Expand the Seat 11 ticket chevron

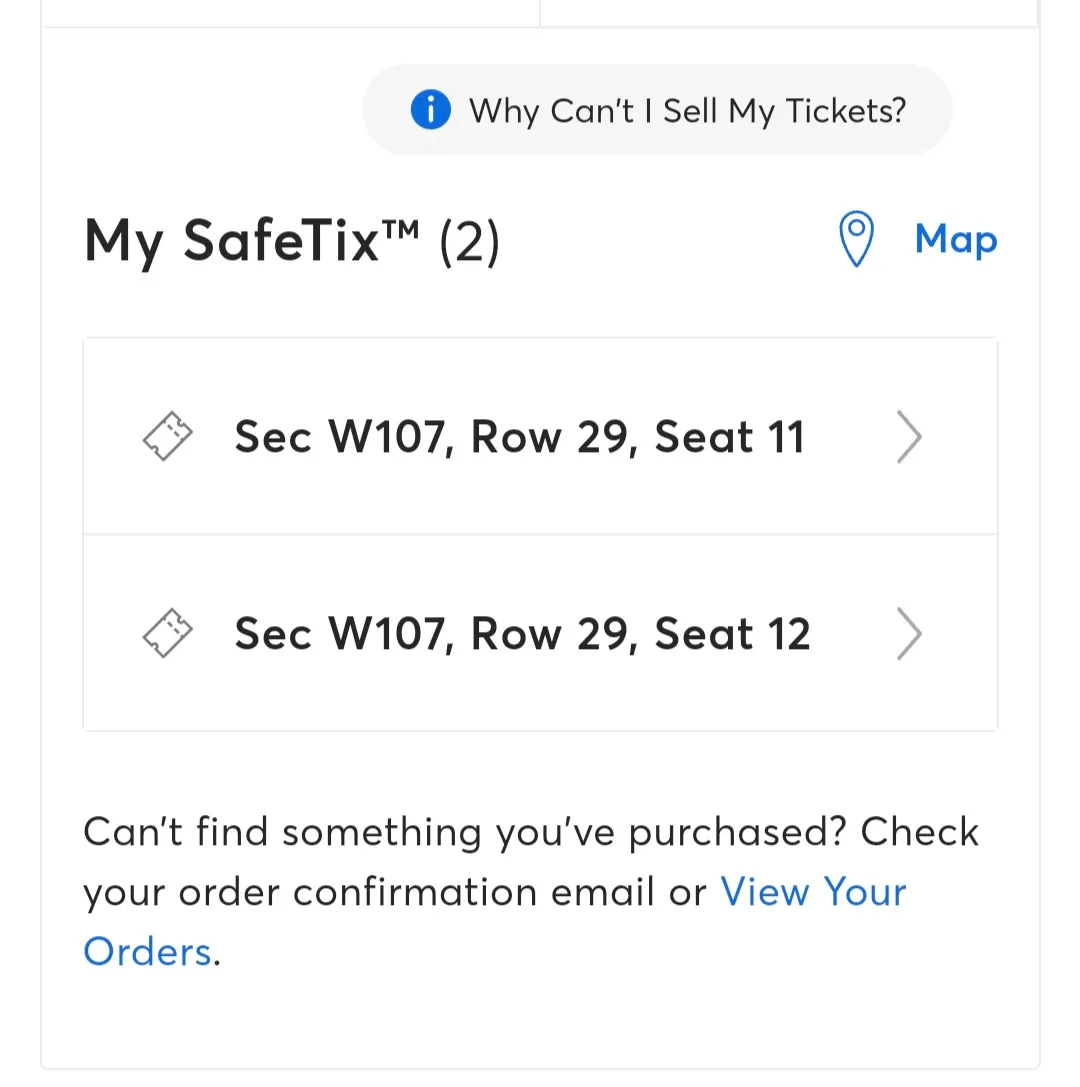909,437
